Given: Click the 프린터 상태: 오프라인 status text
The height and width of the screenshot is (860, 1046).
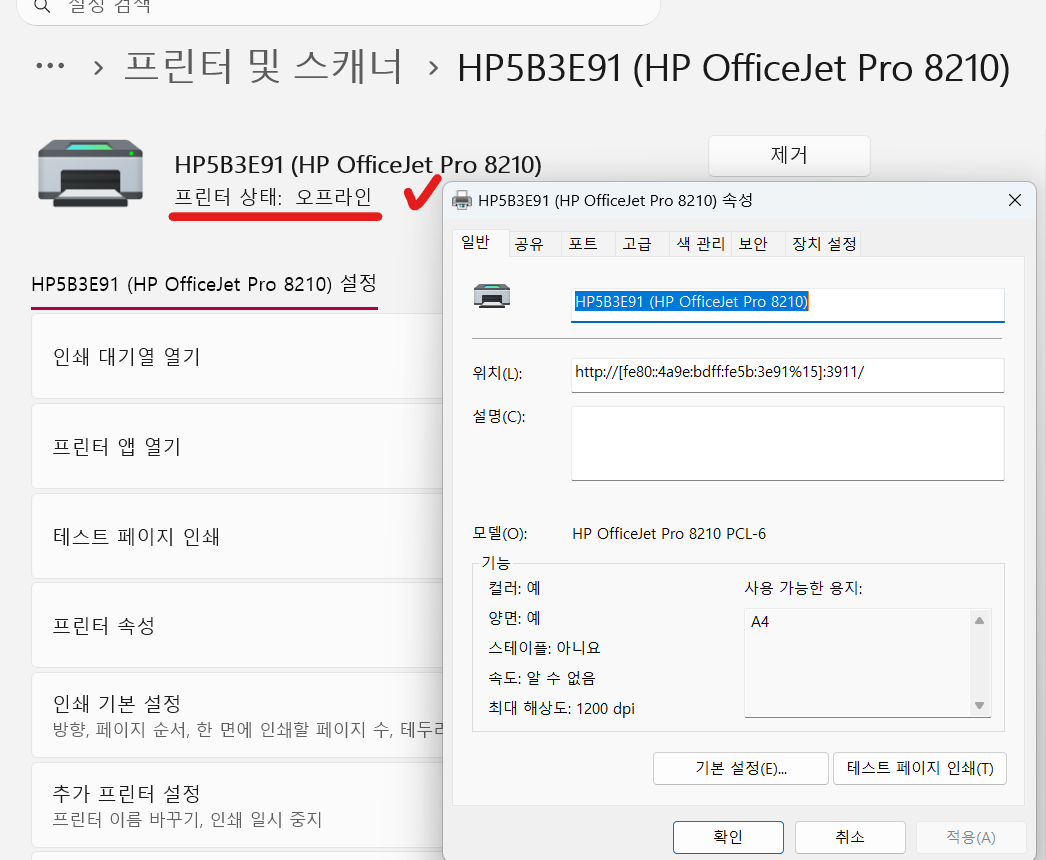Looking at the screenshot, I should click(x=273, y=197).
